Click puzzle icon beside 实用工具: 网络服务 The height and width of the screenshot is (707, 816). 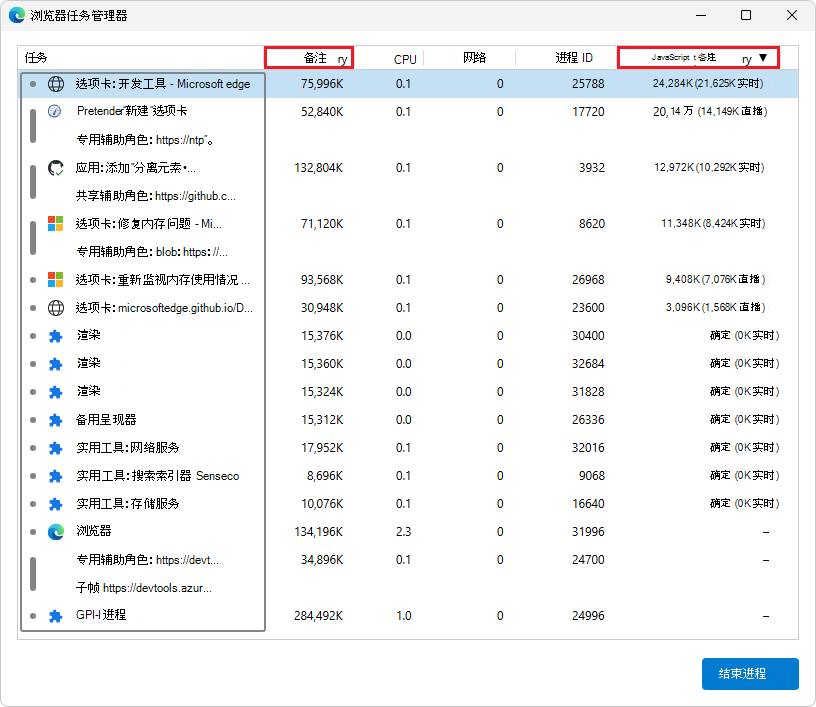56,448
